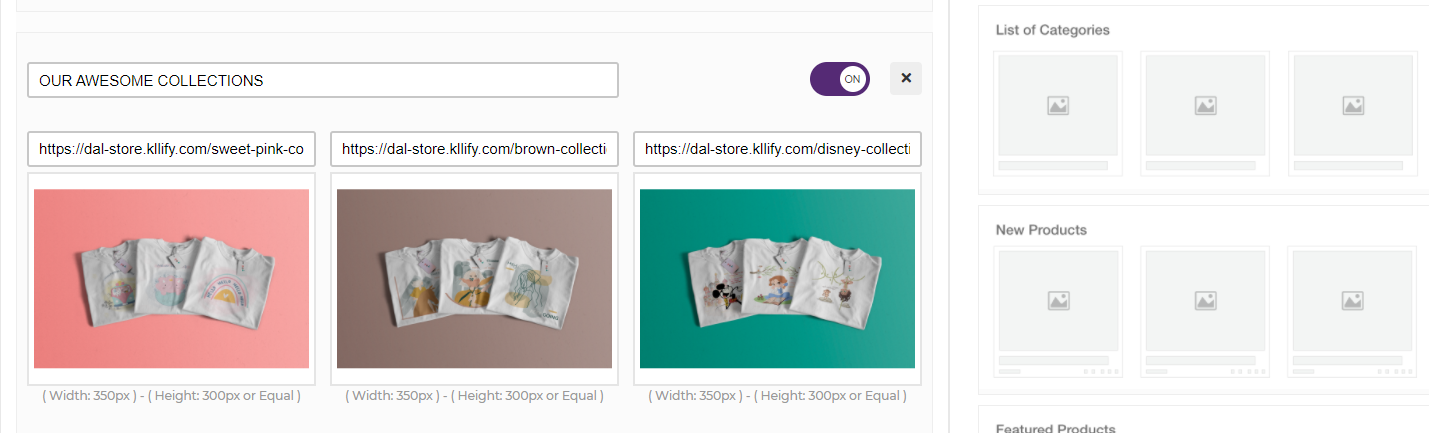Screen dimensions: 1429x433
Task: Click first image placeholder in New Products
Action: (1058, 300)
